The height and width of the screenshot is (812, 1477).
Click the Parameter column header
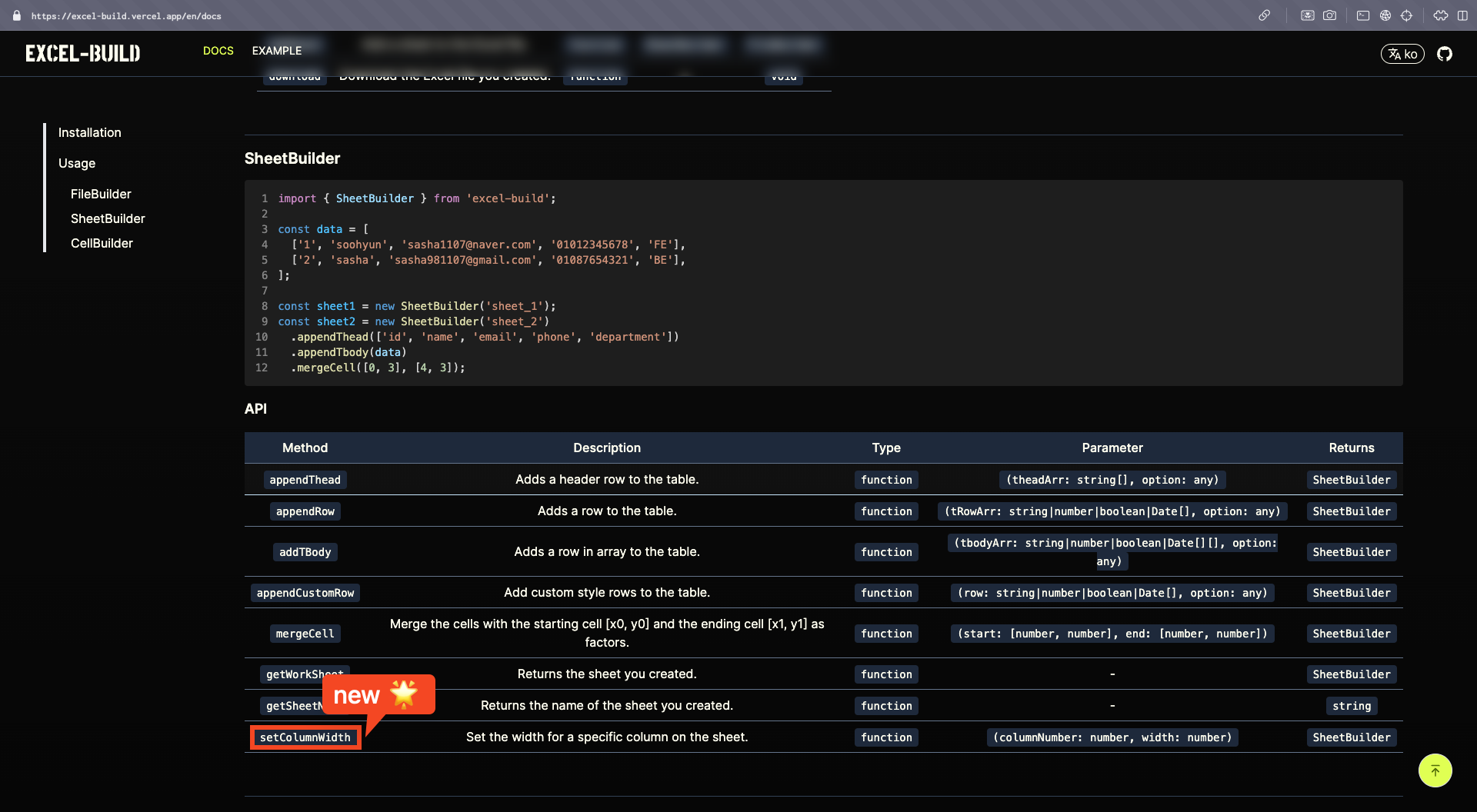pos(1112,448)
